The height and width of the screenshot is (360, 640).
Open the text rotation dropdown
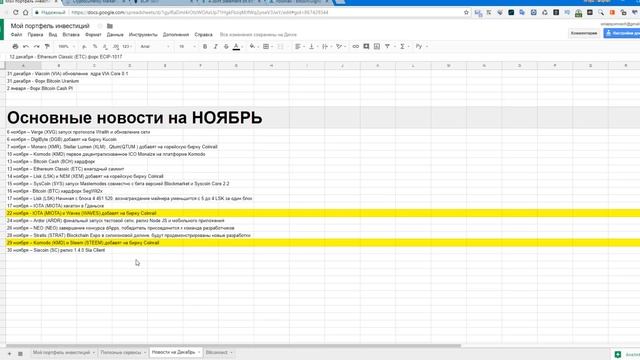click(x=340, y=47)
